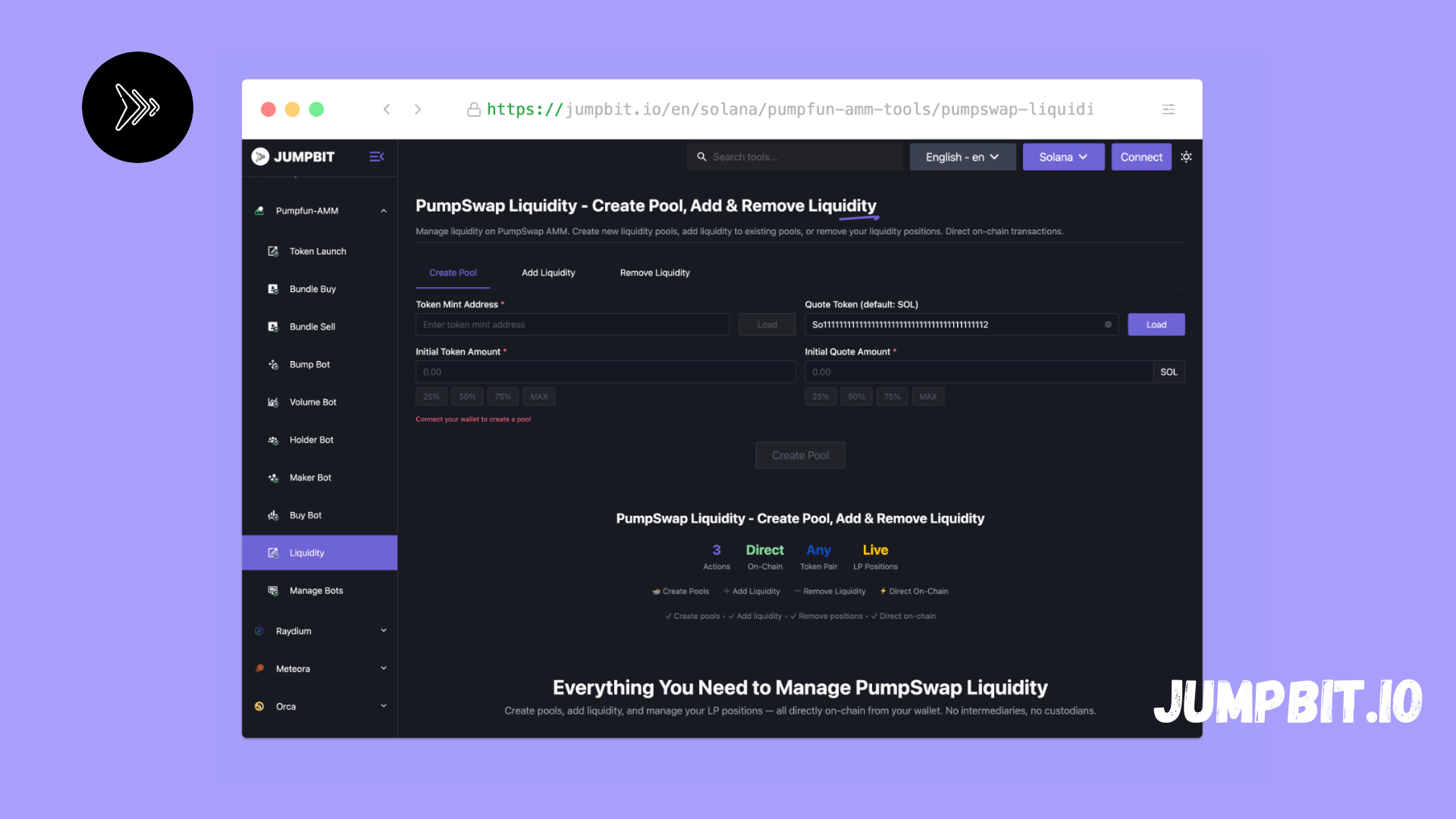The width and height of the screenshot is (1456, 819).
Task: Click the Raydium section icon
Action: [x=259, y=631]
